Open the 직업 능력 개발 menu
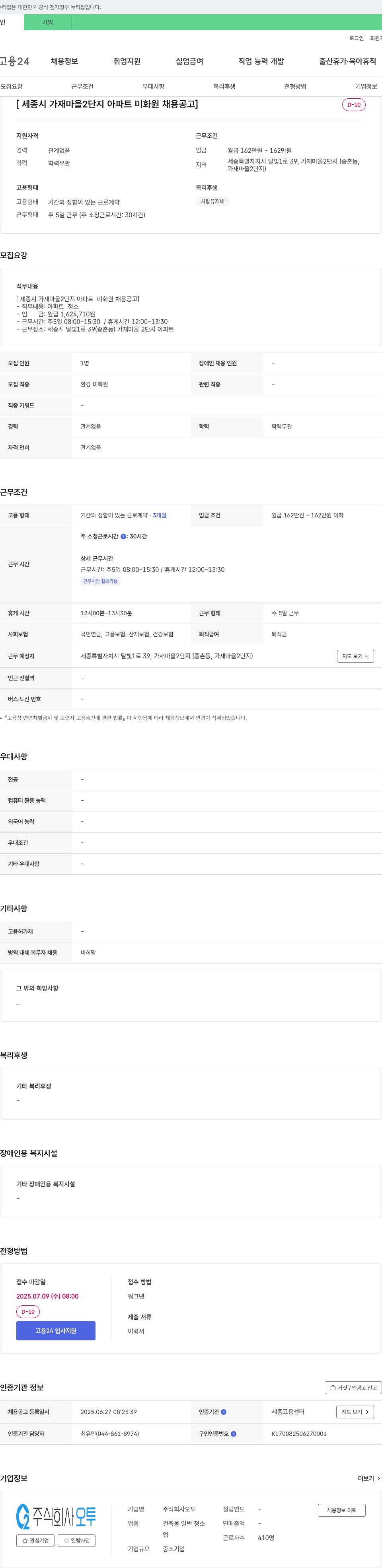 tap(261, 61)
